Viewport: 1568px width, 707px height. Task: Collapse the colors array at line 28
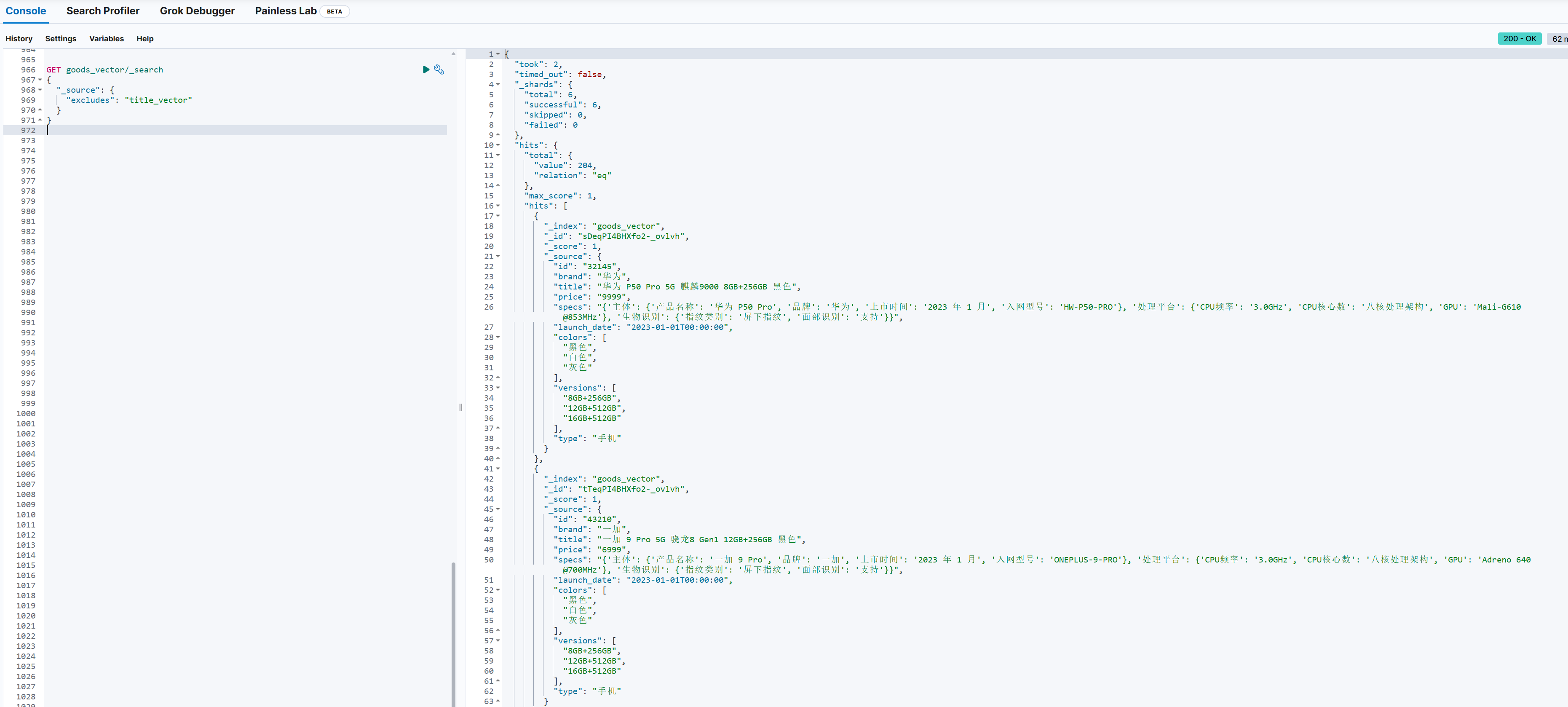pos(498,337)
